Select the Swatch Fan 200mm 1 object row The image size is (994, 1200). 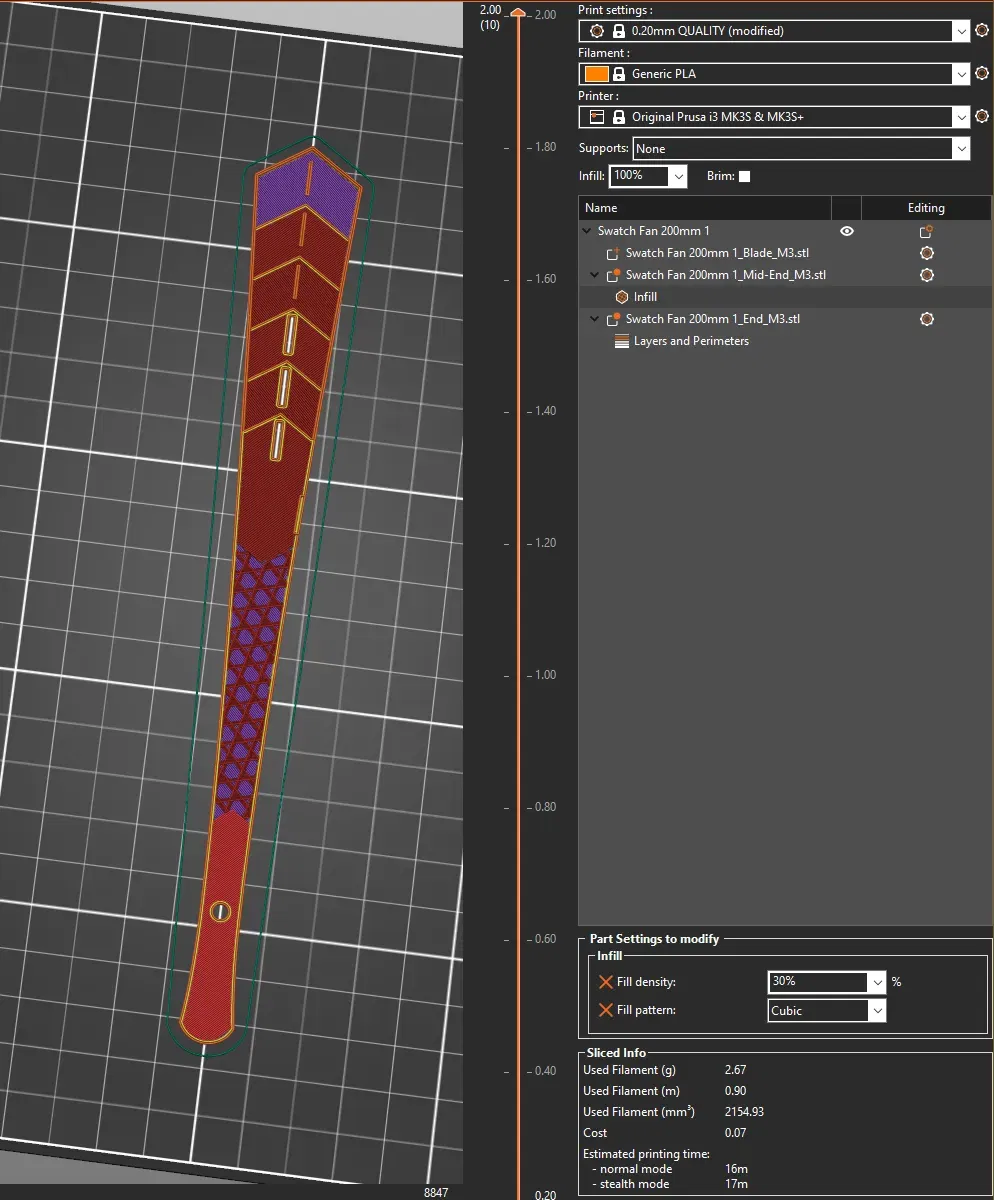[x=785, y=231]
